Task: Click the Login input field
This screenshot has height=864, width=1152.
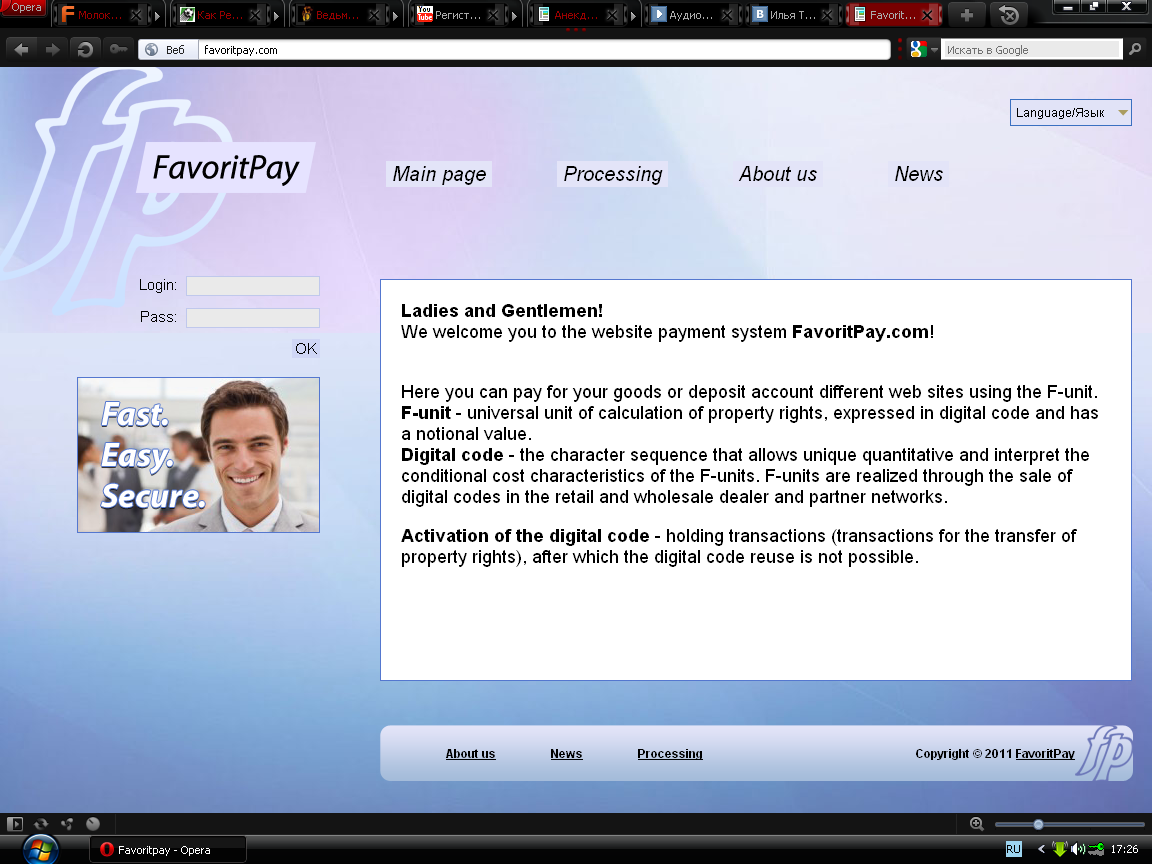Action: [x=253, y=286]
